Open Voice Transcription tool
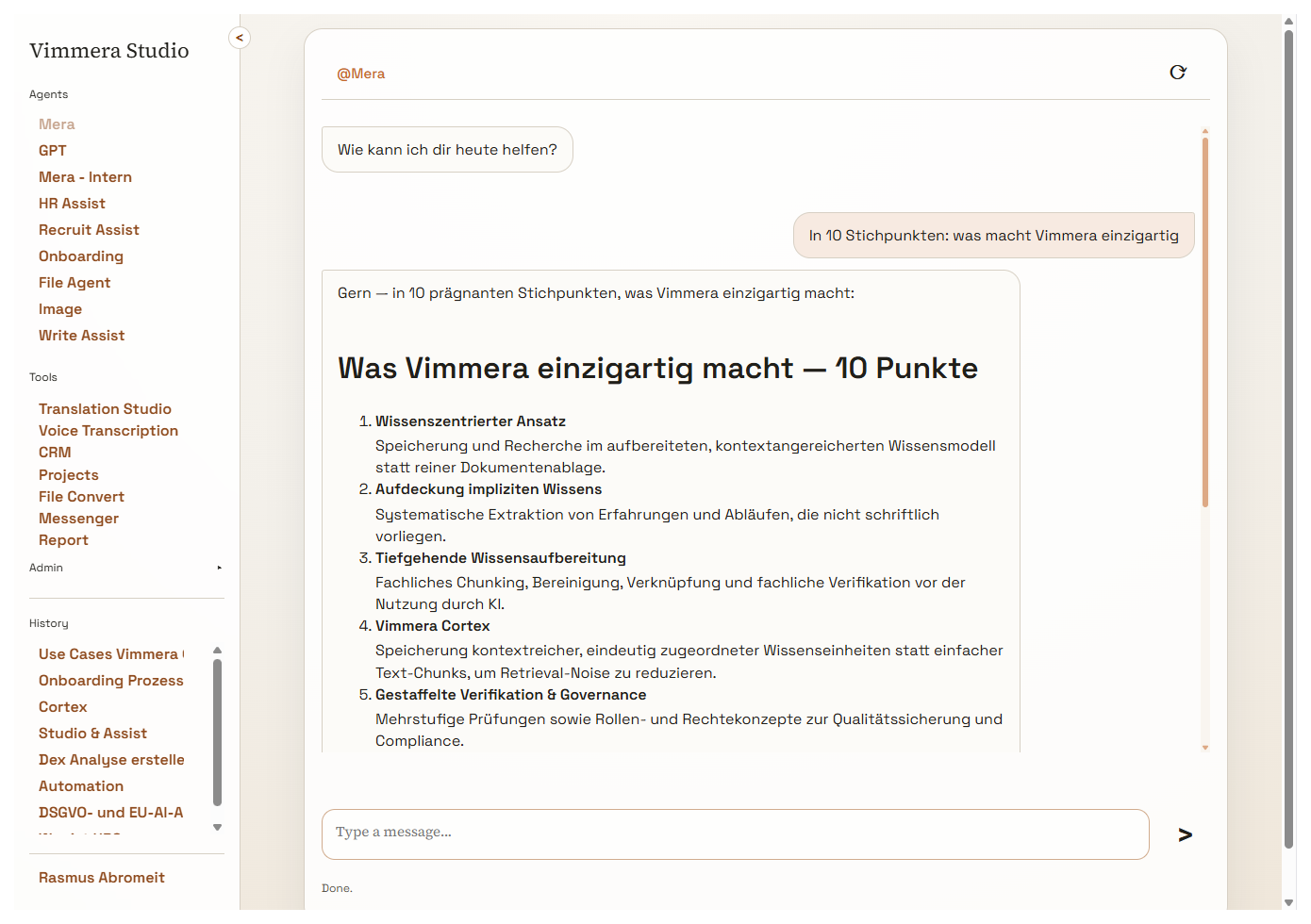This screenshot has width=1311, height=924. [108, 431]
